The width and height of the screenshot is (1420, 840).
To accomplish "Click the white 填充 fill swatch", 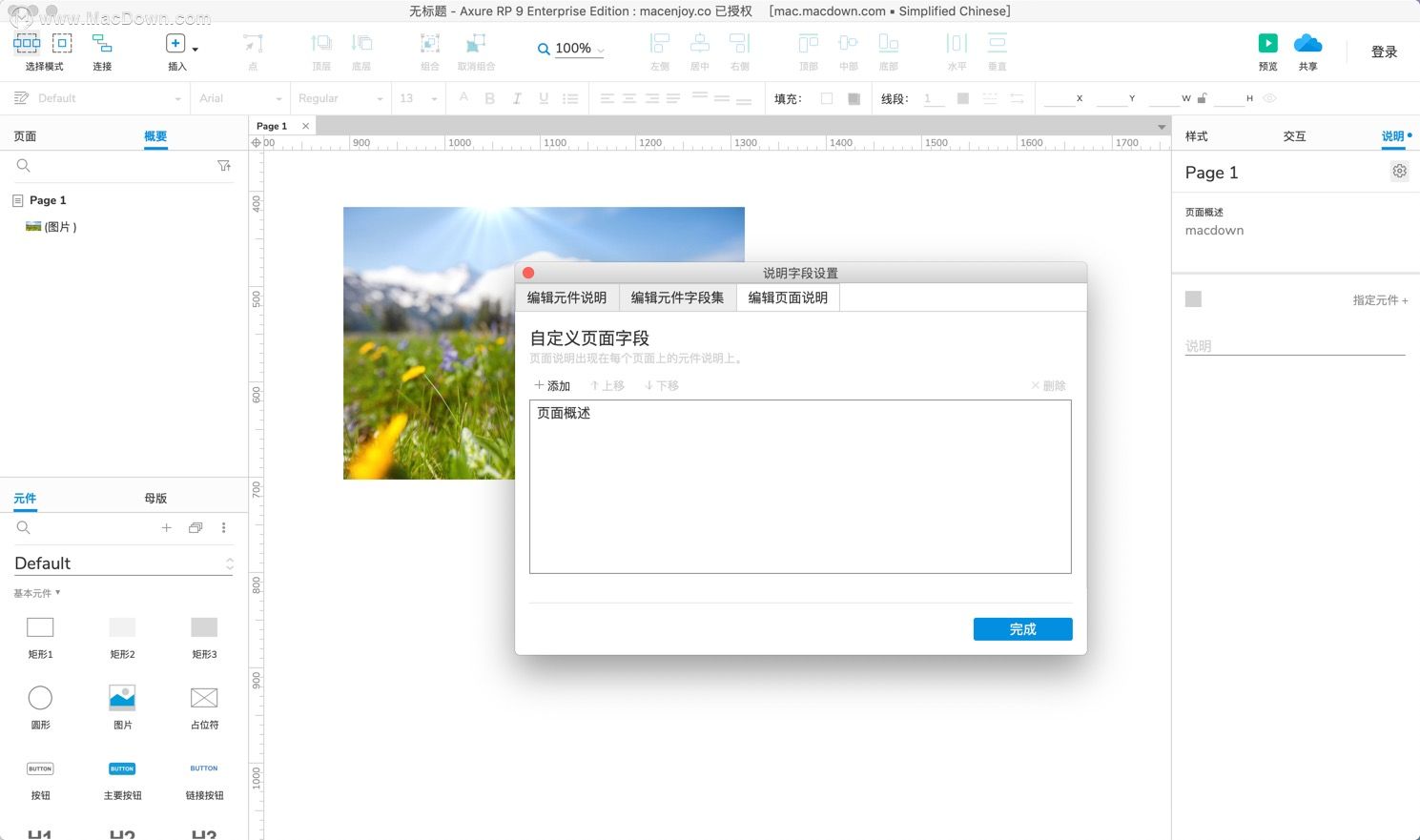I will point(827,98).
